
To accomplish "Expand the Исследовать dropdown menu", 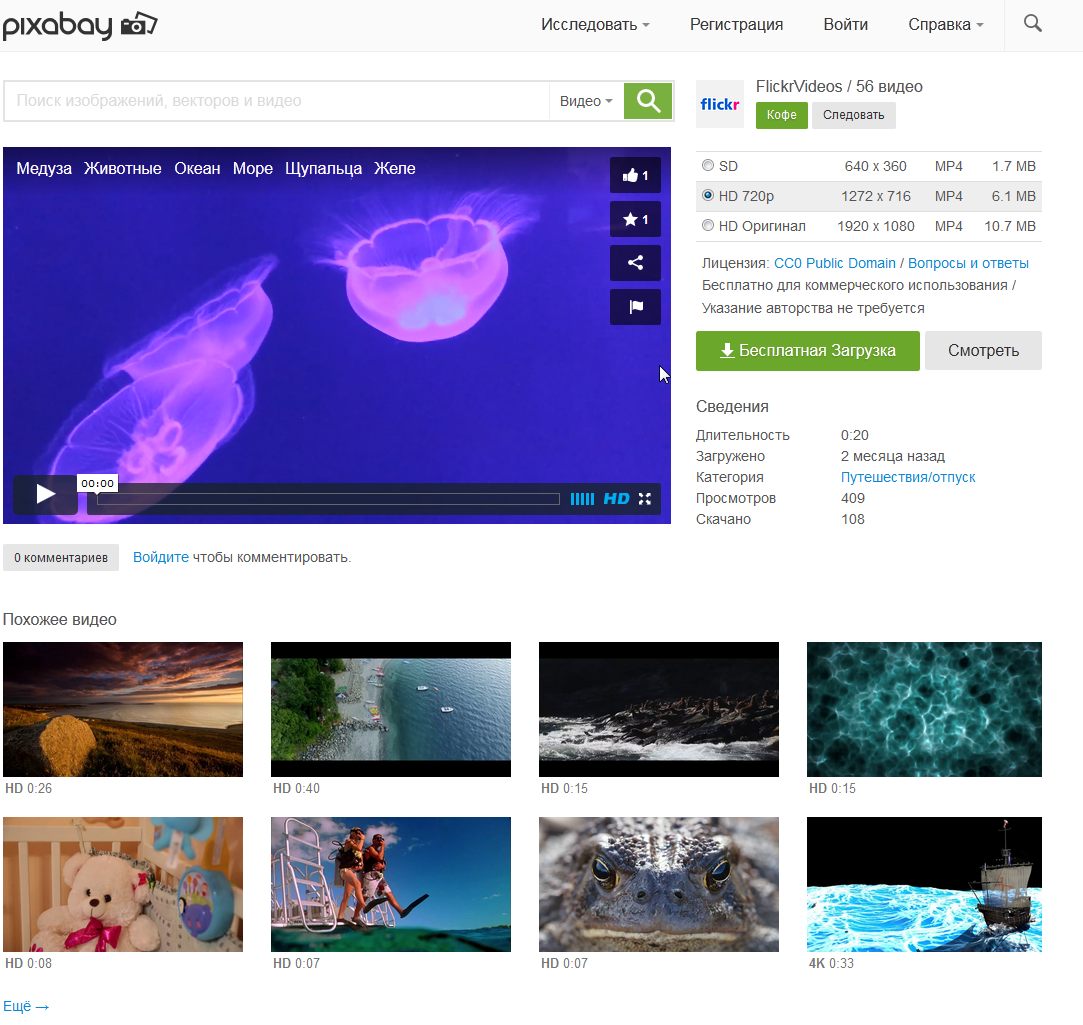I will (595, 25).
